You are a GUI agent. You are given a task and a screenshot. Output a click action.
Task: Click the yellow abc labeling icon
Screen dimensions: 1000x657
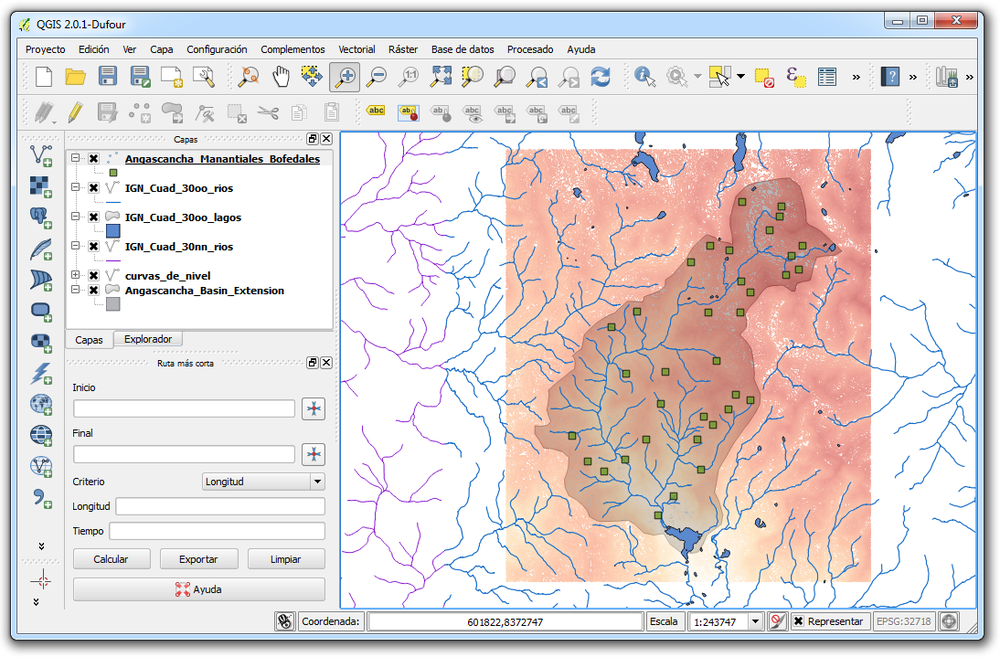pos(376,111)
